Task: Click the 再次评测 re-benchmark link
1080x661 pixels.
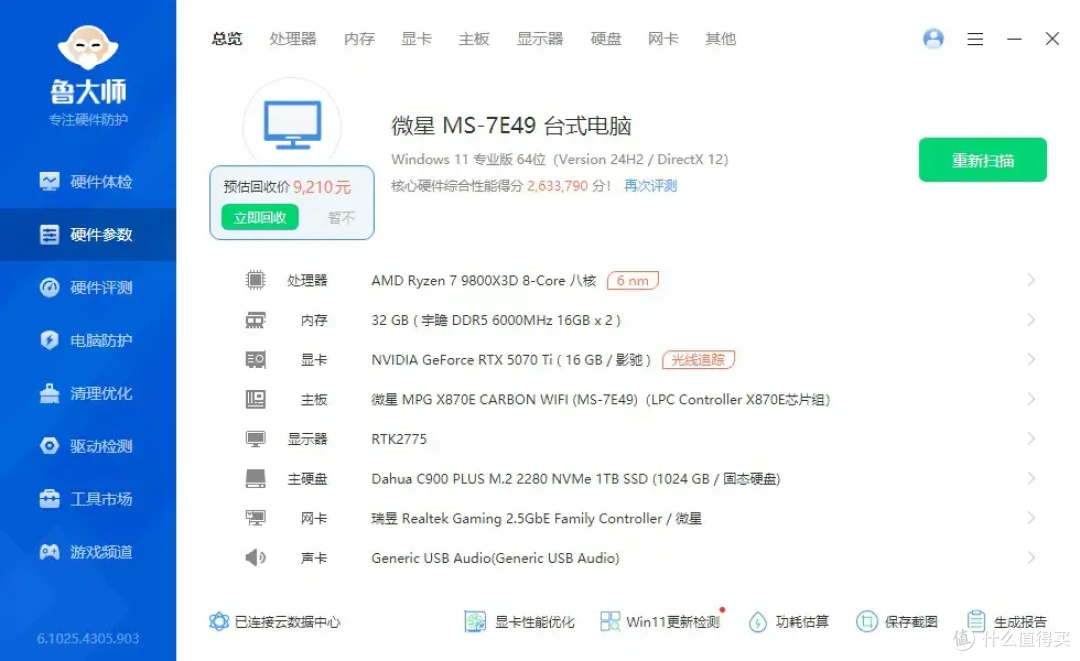Action: tap(650, 186)
